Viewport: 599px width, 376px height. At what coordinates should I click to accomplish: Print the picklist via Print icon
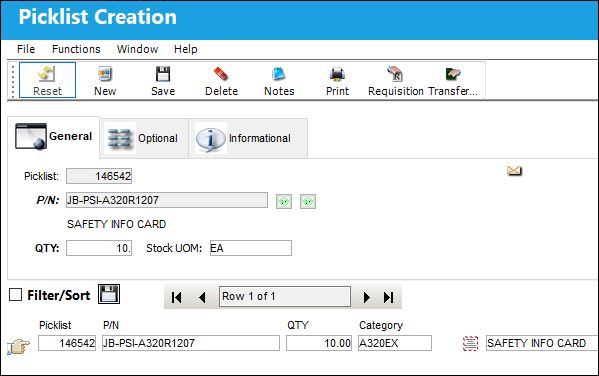pos(337,80)
